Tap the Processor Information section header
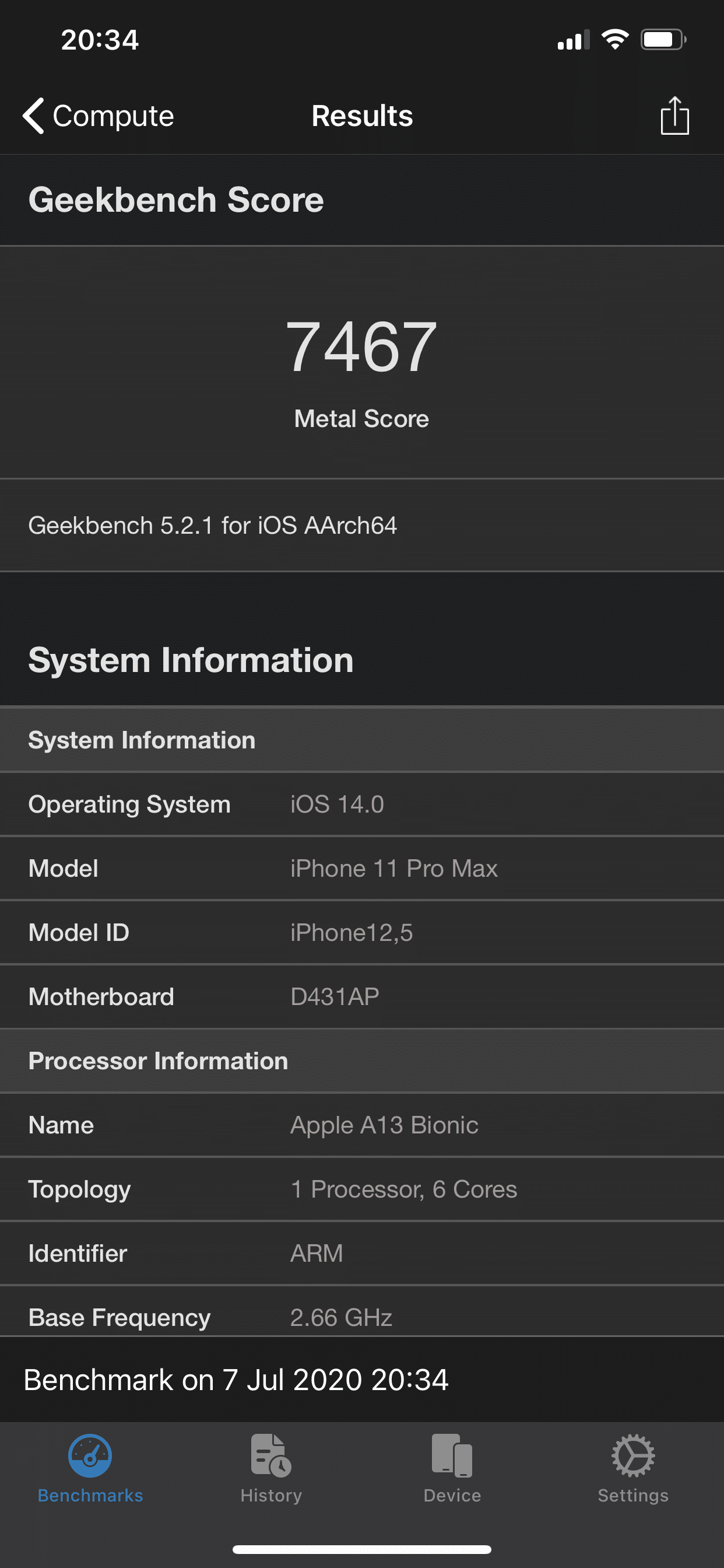Image resolution: width=724 pixels, height=1568 pixels. (362, 1061)
